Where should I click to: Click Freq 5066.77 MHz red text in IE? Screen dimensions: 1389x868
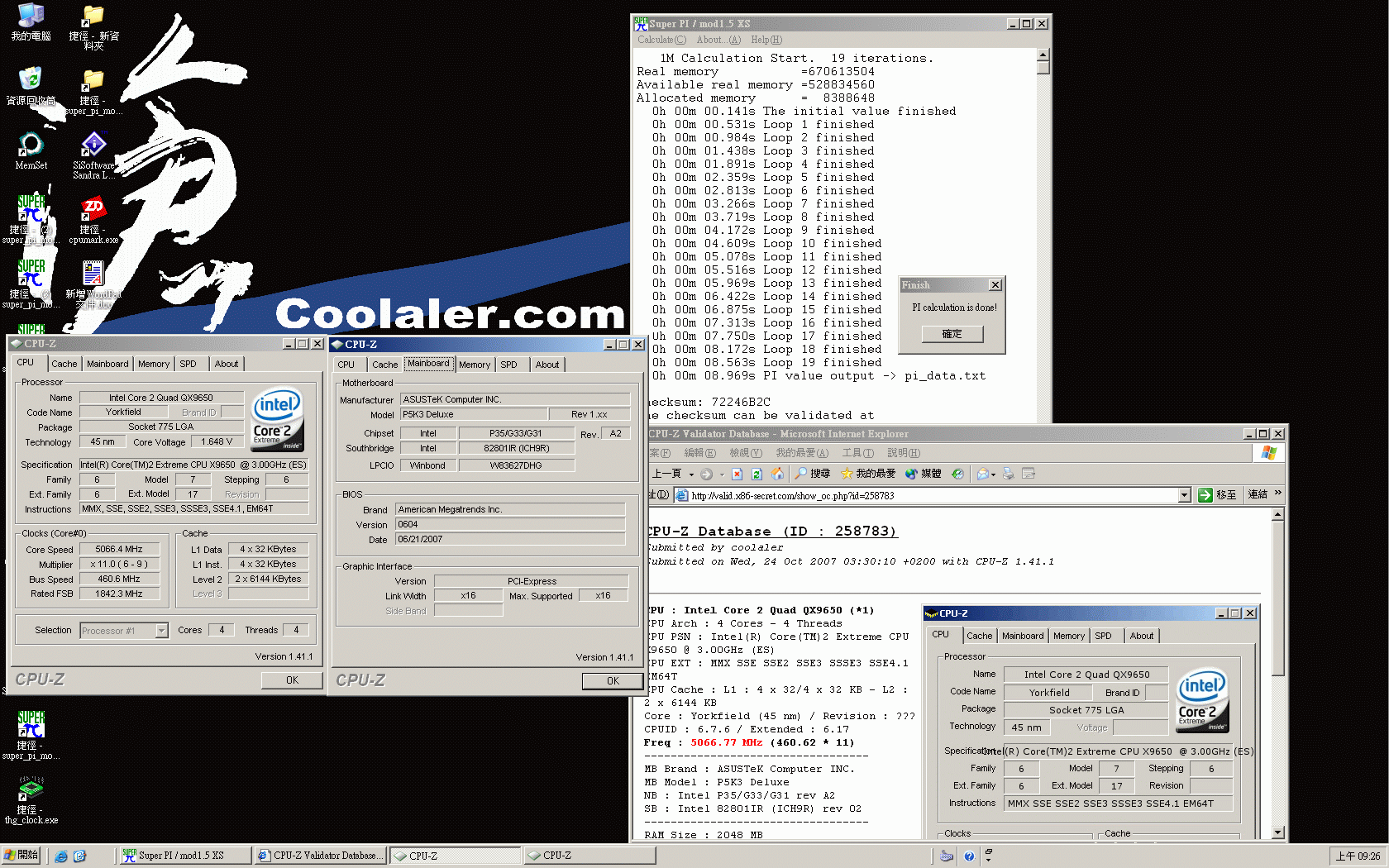pyautogui.click(x=727, y=742)
